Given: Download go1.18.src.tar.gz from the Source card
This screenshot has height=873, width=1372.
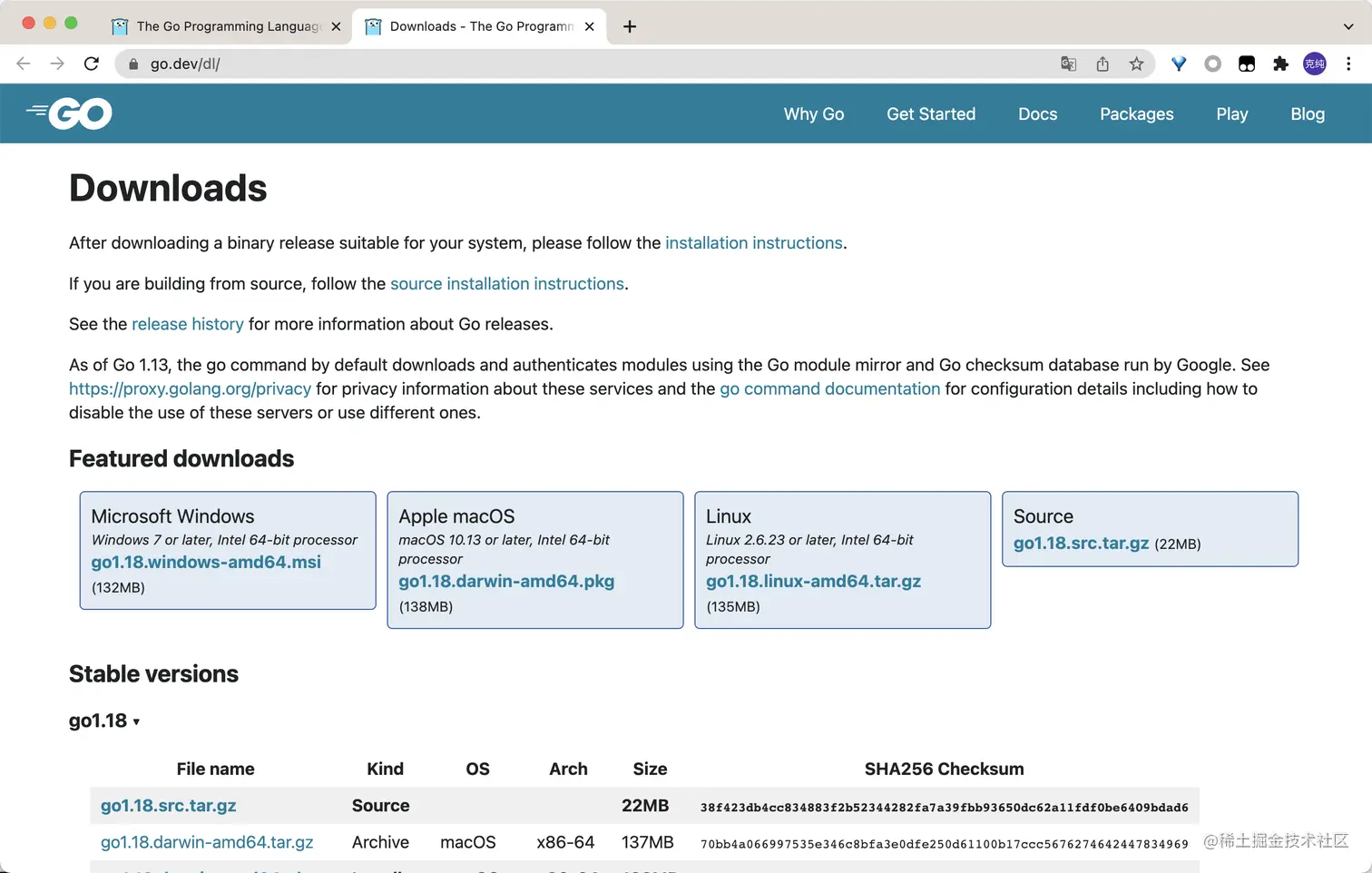Looking at the screenshot, I should coord(1081,543).
